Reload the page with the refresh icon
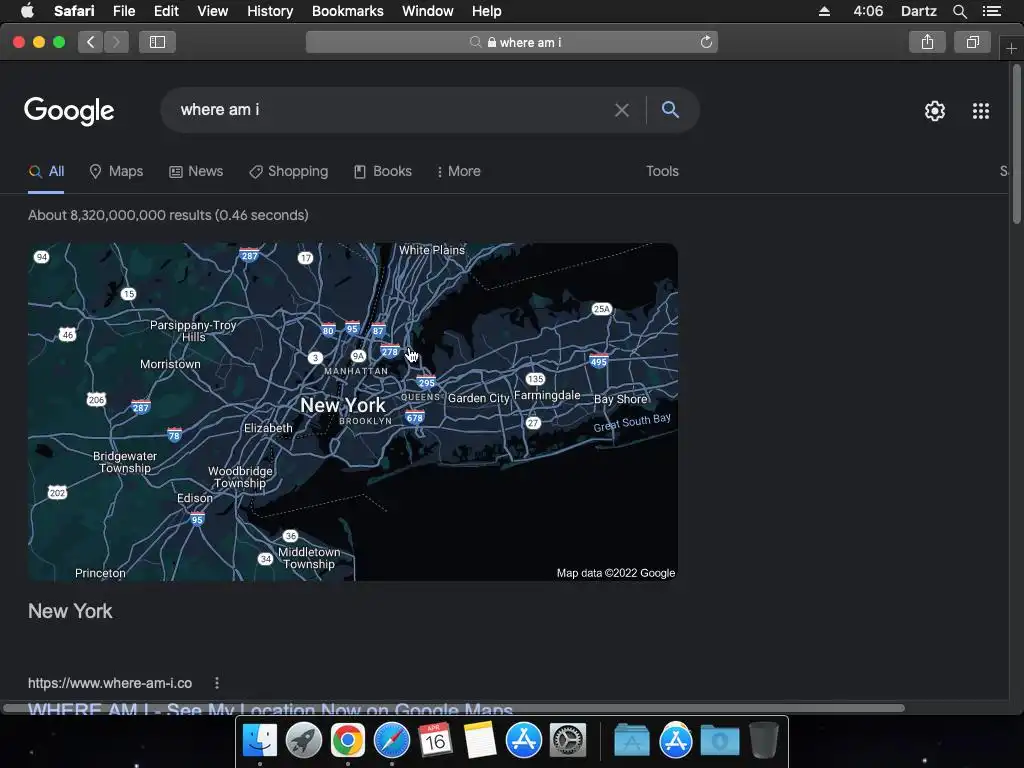The height and width of the screenshot is (768, 1024). coord(706,42)
